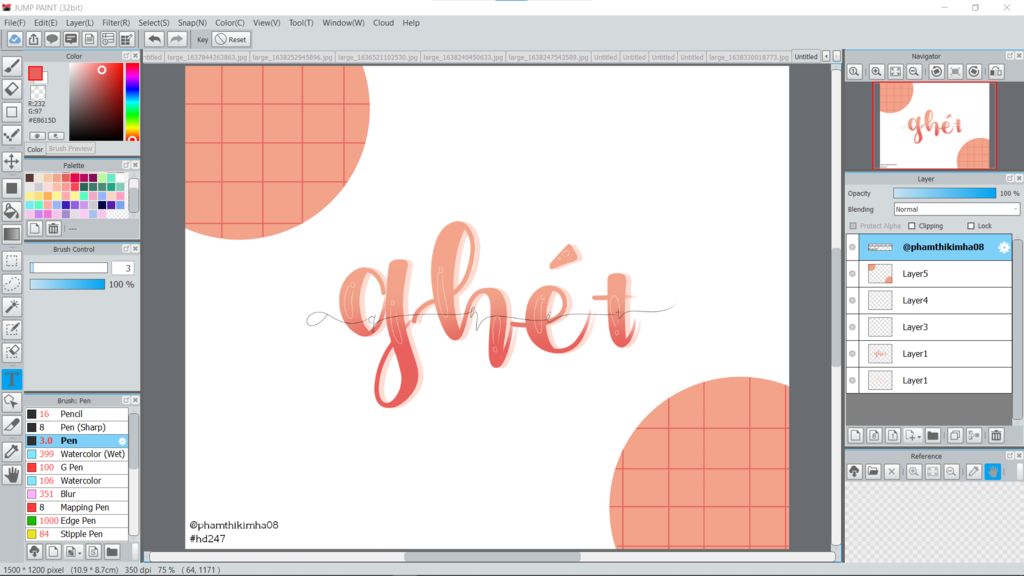
Task: Create a layer folder in Layer panel
Action: pyautogui.click(x=933, y=436)
